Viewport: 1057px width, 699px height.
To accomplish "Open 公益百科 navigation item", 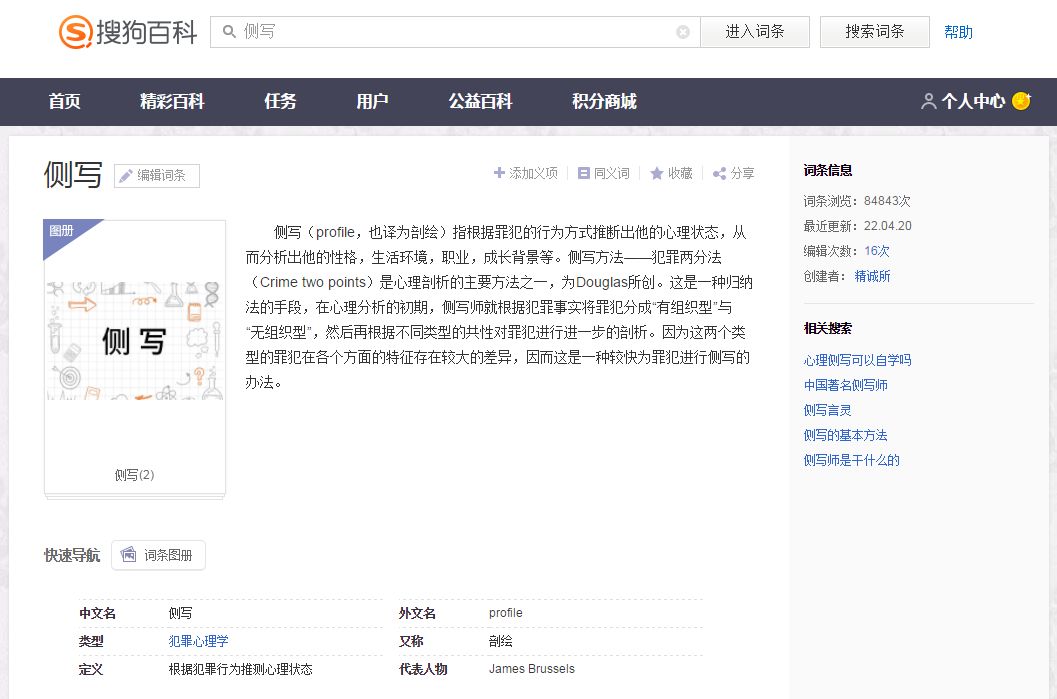I will [481, 101].
